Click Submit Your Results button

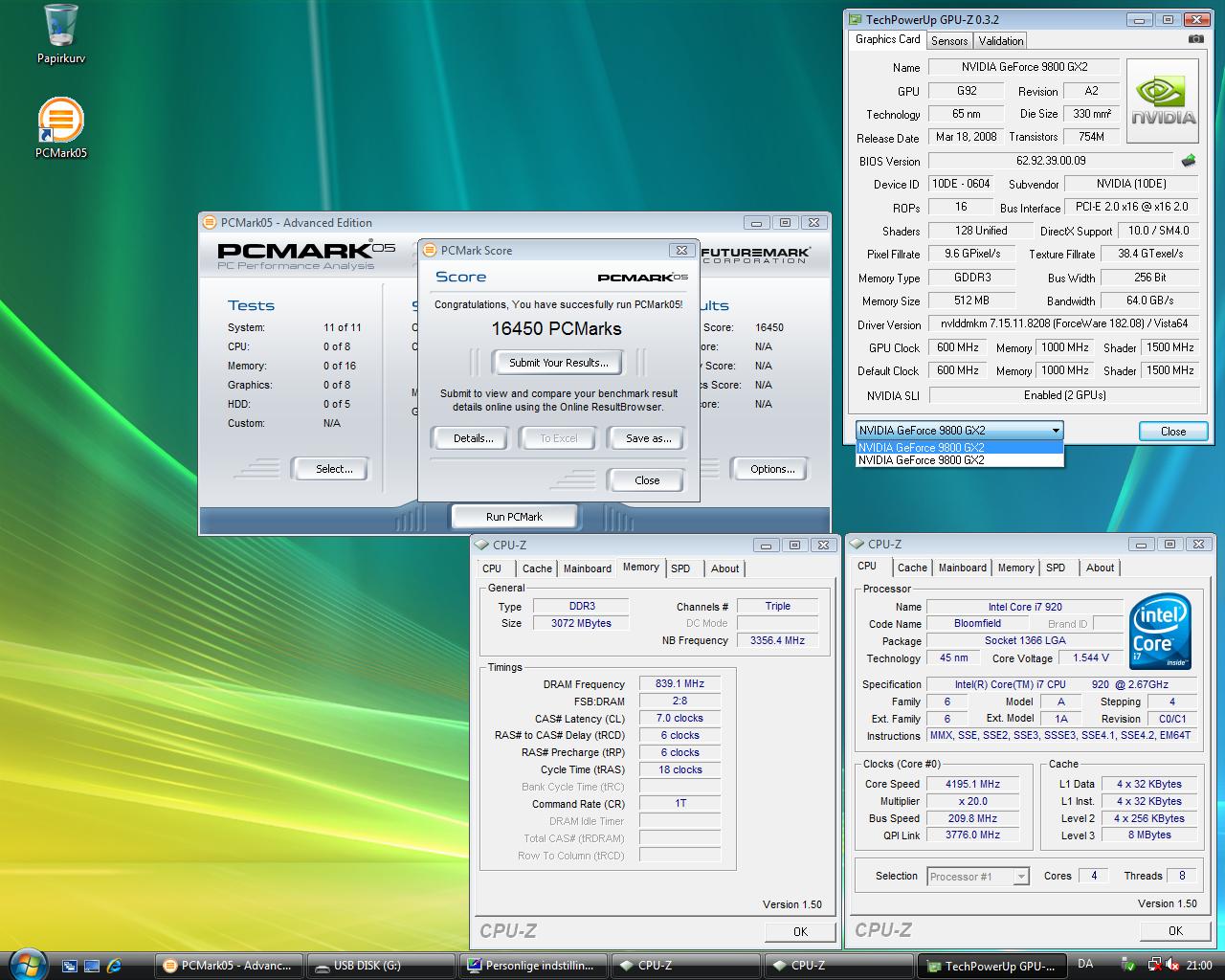[x=559, y=363]
